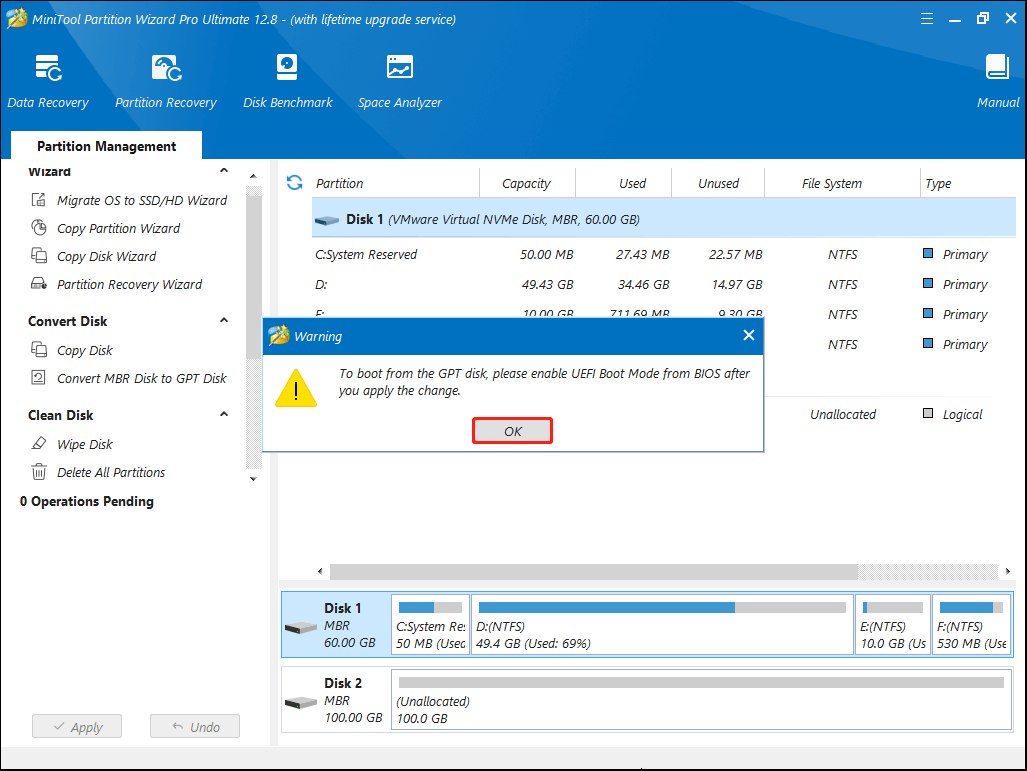Select Wipe Disk option
This screenshot has width=1027, height=771.
click(x=84, y=444)
